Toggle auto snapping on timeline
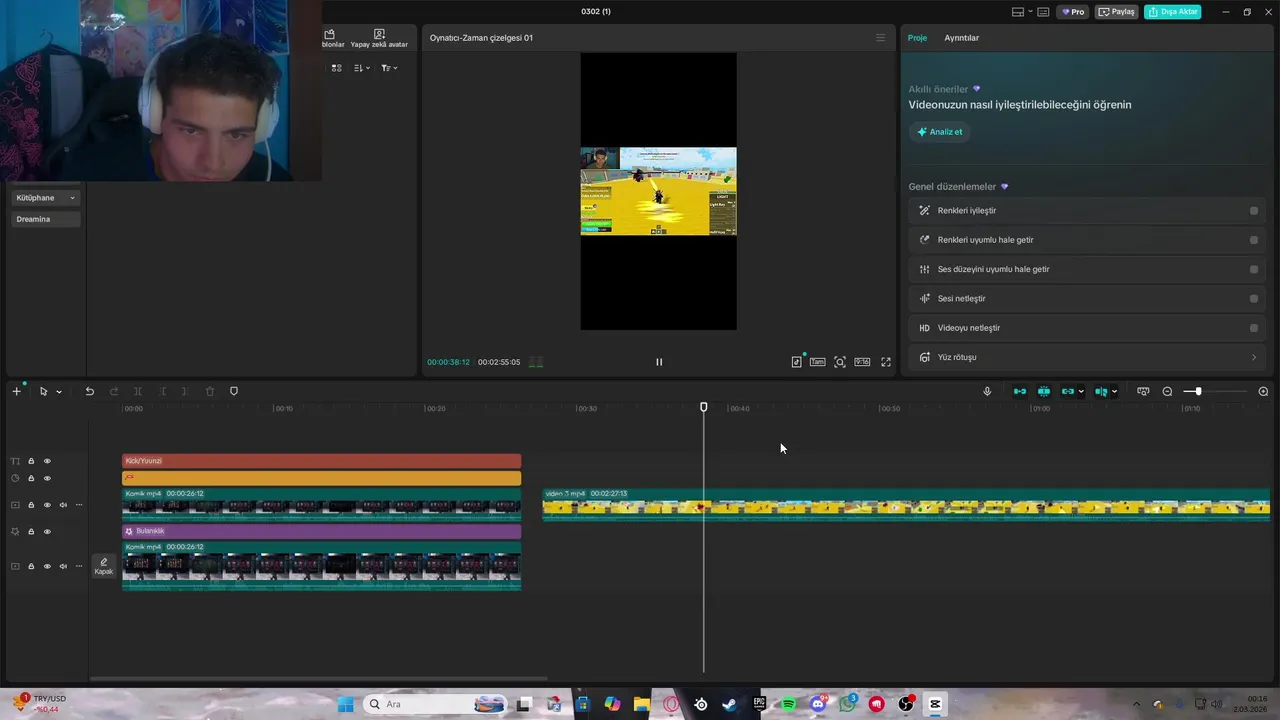 [1044, 391]
